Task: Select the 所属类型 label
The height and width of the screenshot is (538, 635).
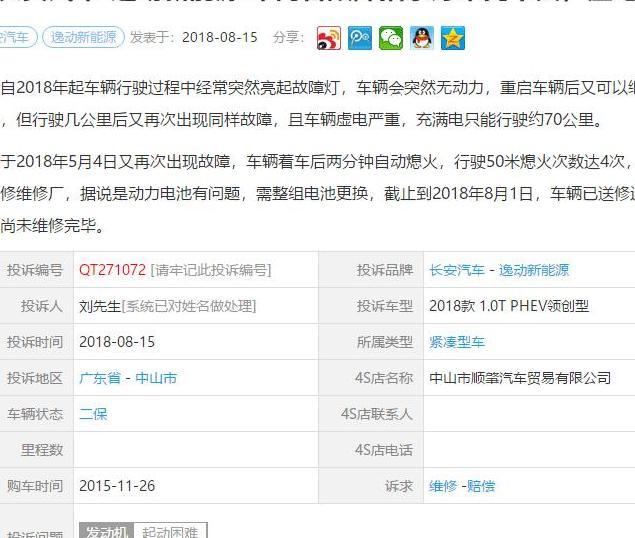Action: 385,342
